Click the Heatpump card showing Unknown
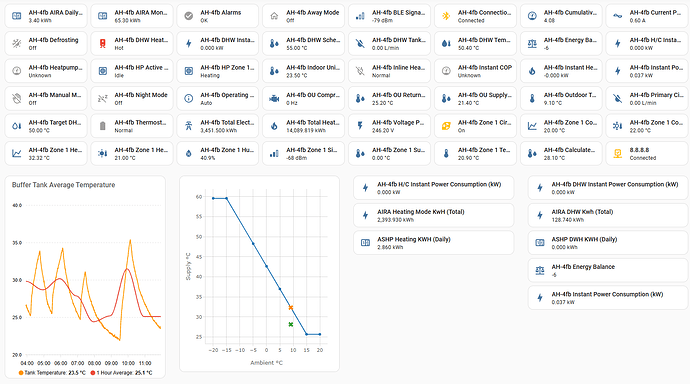 click(46, 71)
